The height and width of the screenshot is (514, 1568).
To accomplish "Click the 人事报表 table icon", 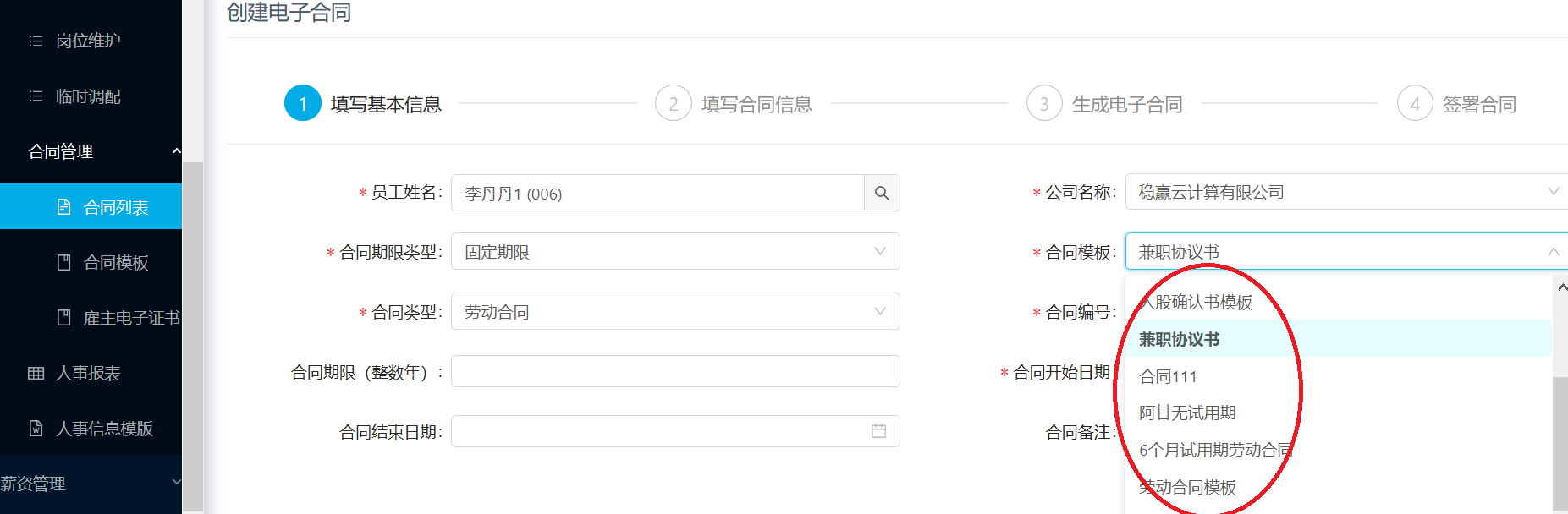I will coord(36,373).
